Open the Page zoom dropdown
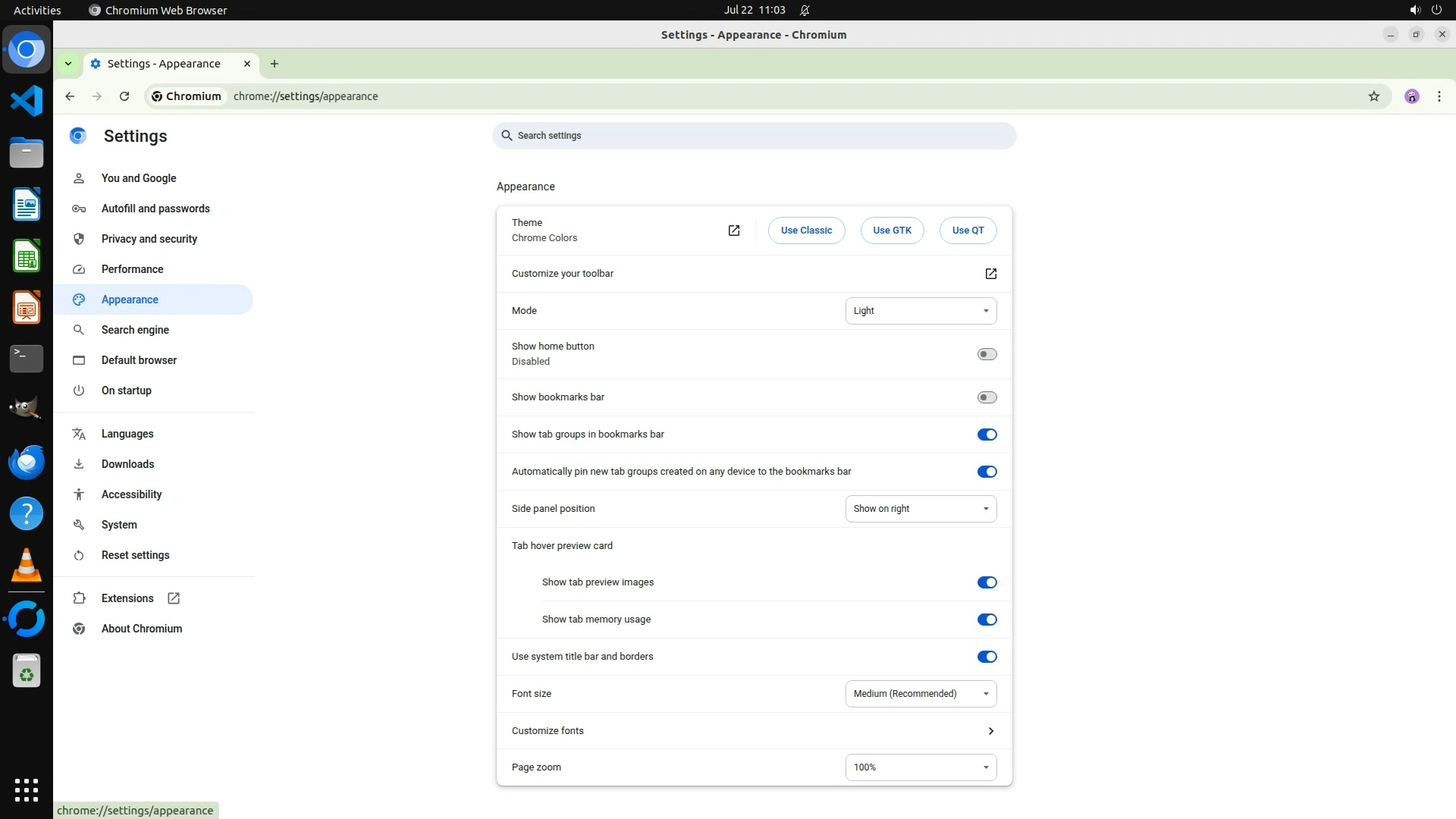The image size is (1456, 819). pyautogui.click(x=920, y=767)
